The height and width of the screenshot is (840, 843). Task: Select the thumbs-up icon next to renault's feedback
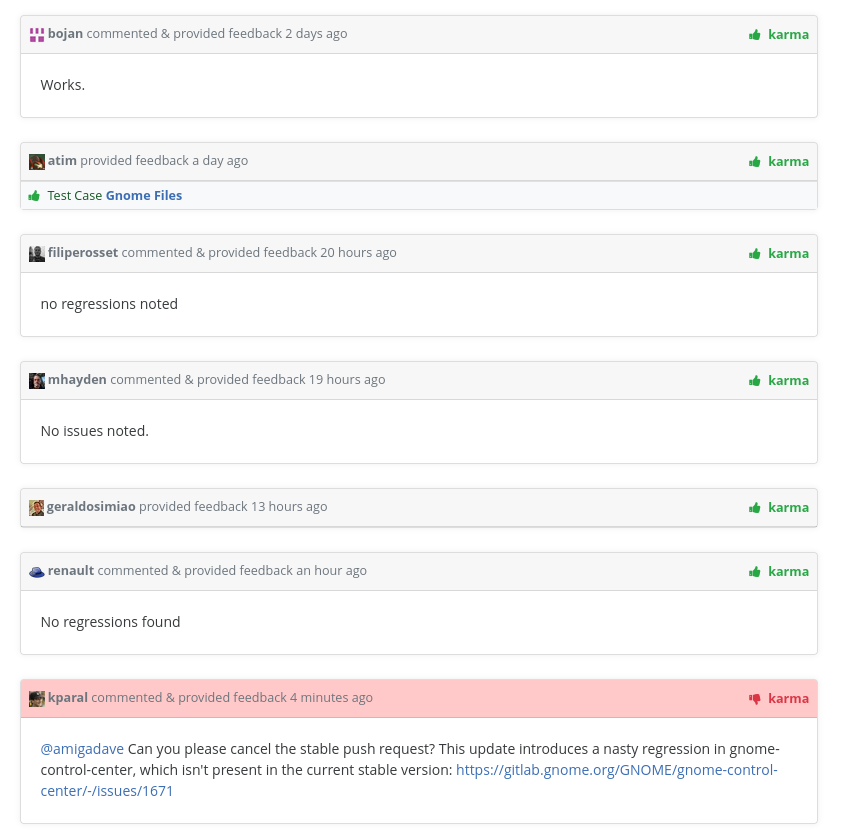pyautogui.click(x=755, y=571)
